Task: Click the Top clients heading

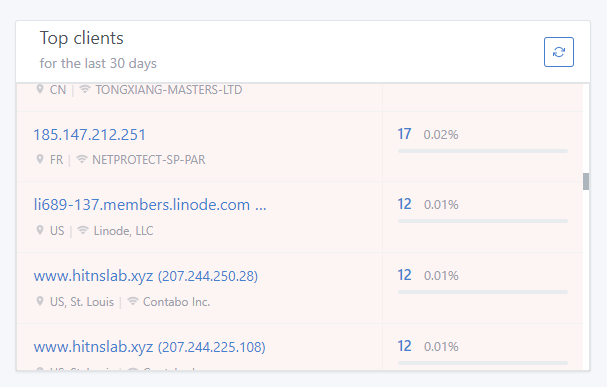Action: [82, 38]
